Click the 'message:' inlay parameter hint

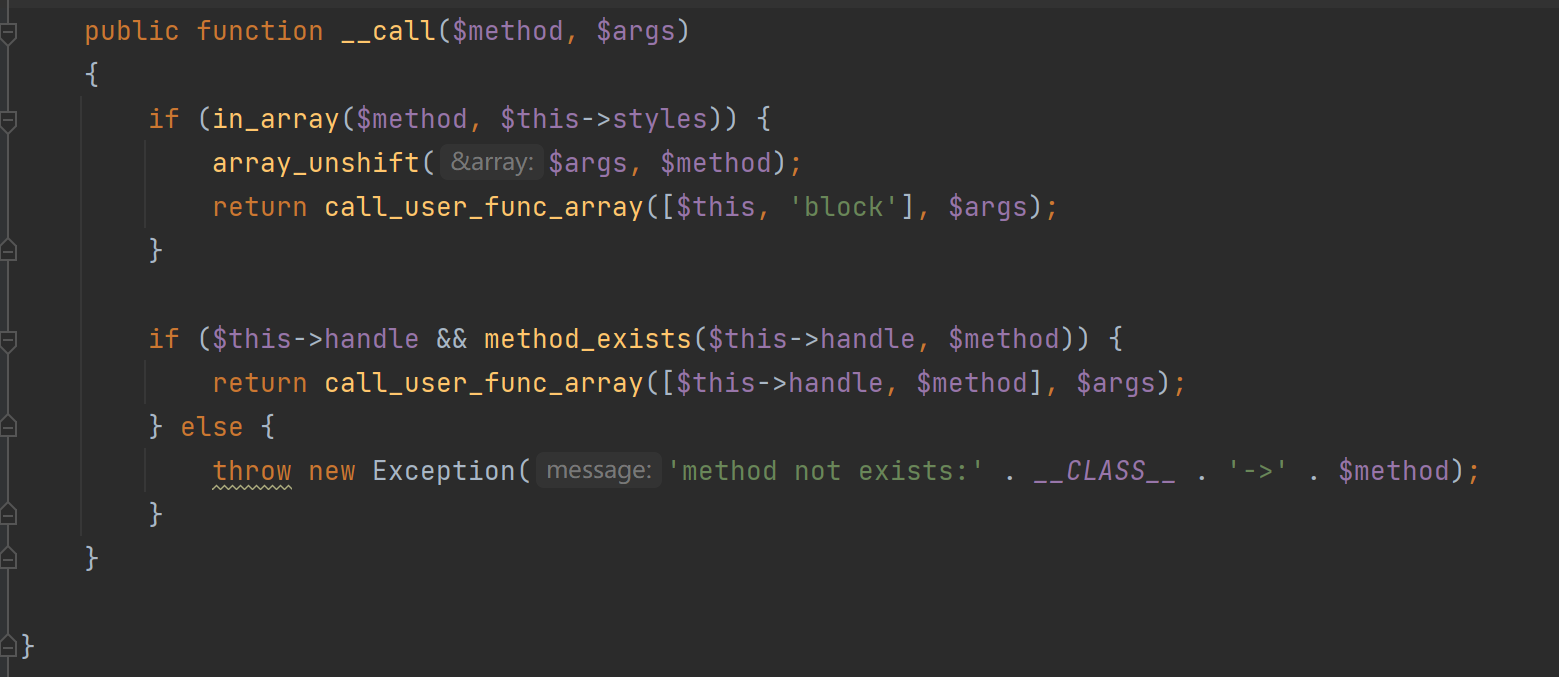[x=598, y=470]
